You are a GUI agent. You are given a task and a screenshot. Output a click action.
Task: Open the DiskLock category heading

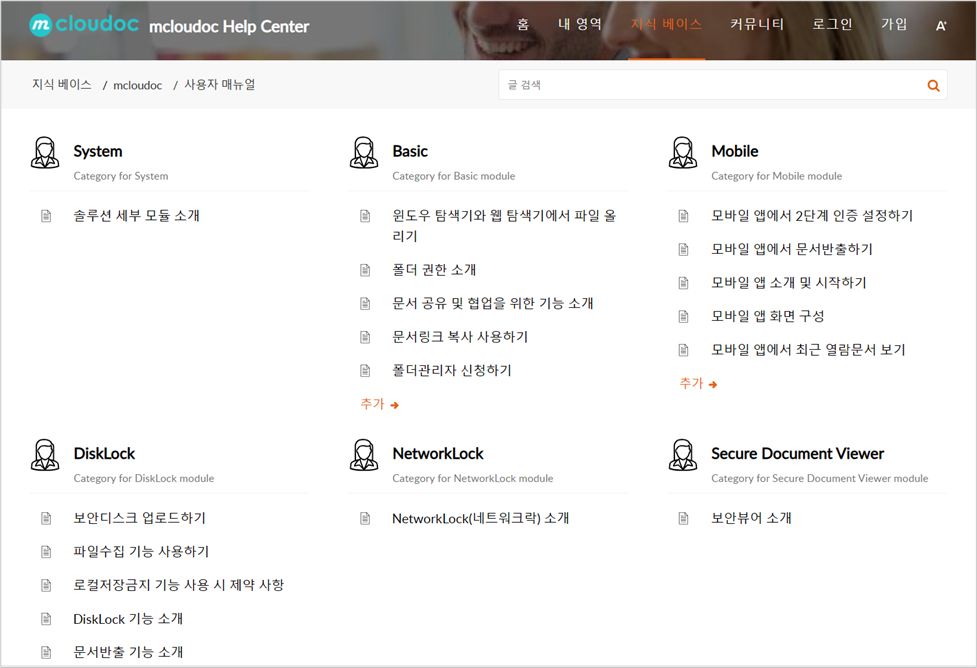point(104,454)
